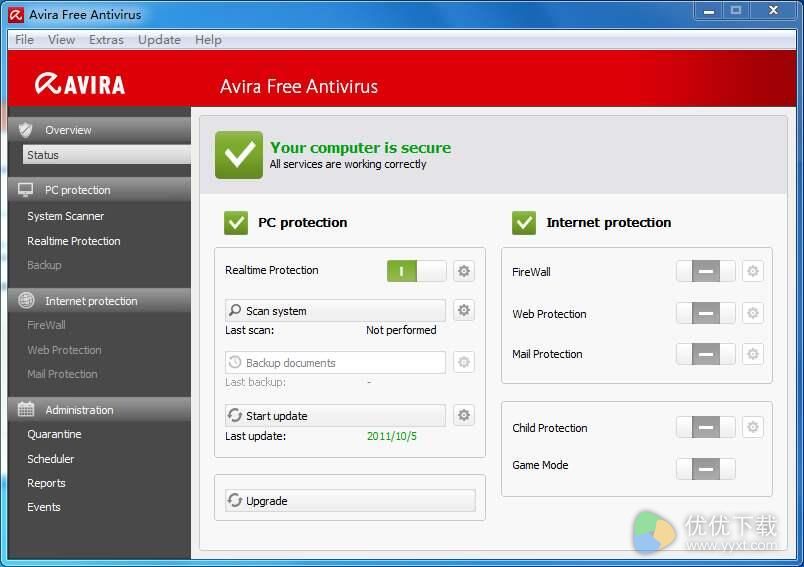Toggle Realtime Protection switch

pos(416,271)
